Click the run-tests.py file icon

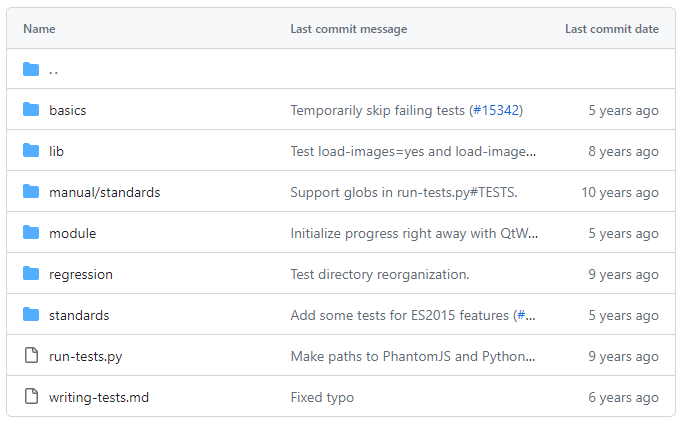pyautogui.click(x=31, y=356)
